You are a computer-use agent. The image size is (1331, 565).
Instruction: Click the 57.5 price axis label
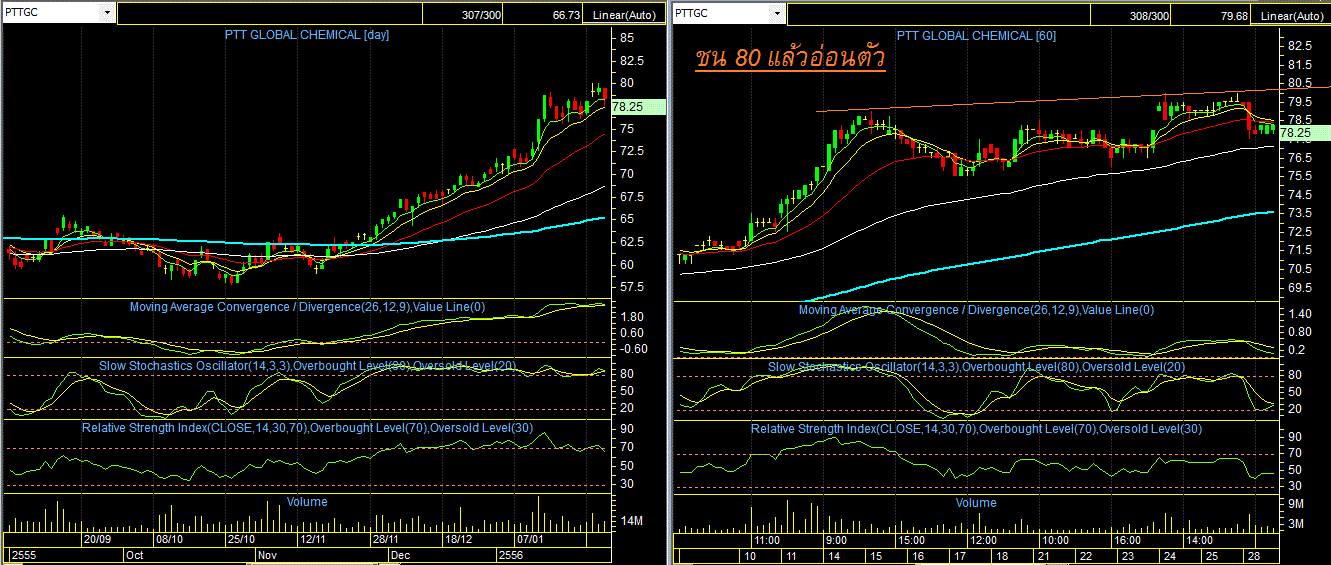coord(631,288)
